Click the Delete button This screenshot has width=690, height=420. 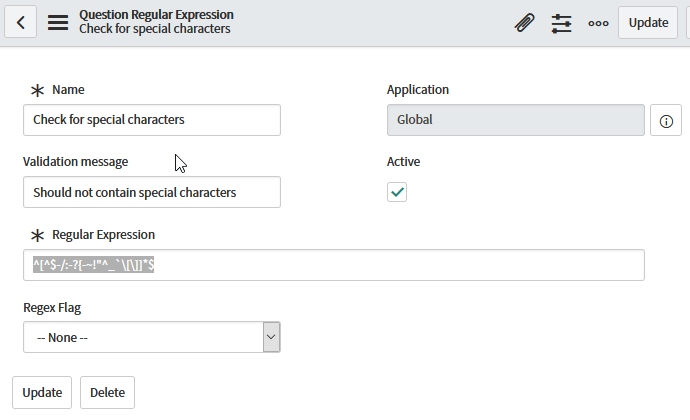click(107, 392)
